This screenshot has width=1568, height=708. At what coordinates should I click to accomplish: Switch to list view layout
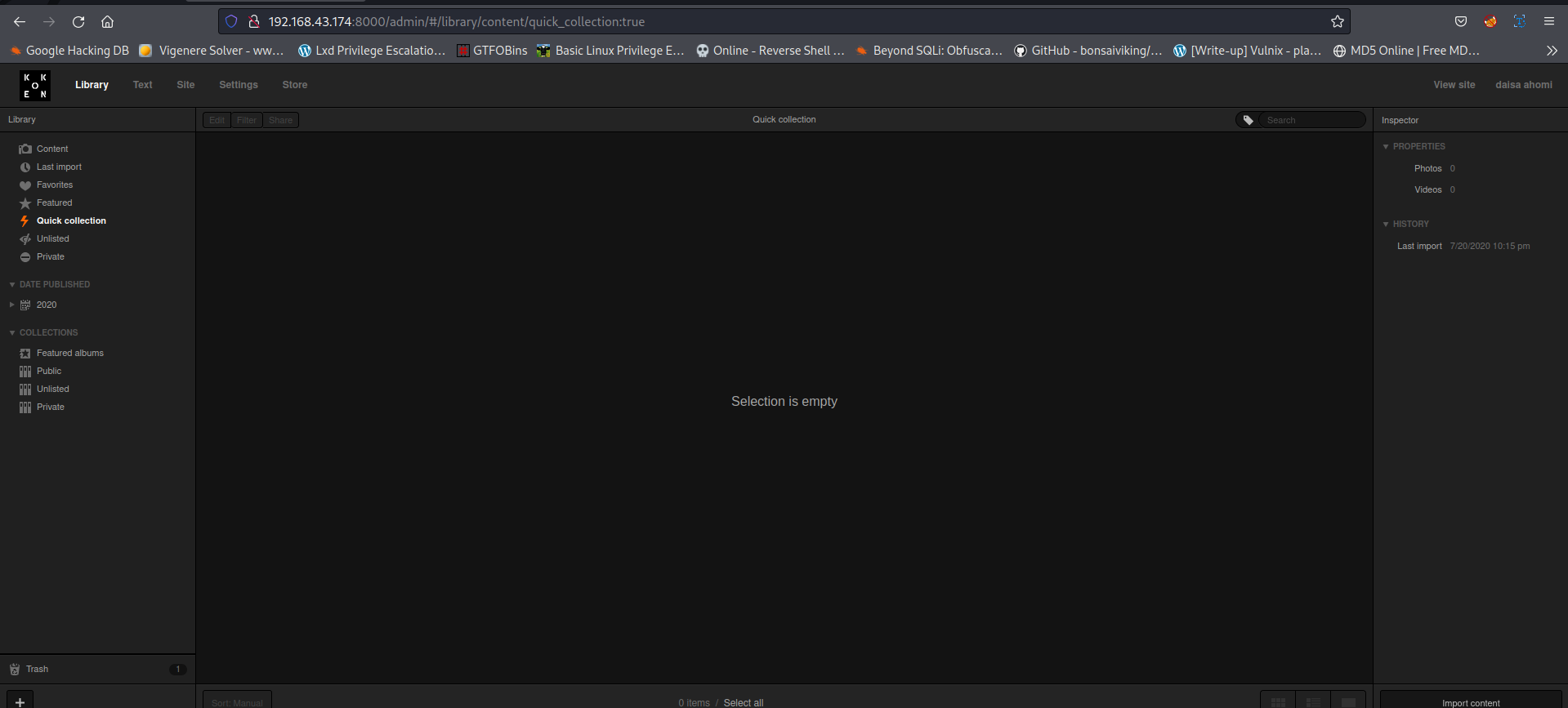coord(1313,701)
